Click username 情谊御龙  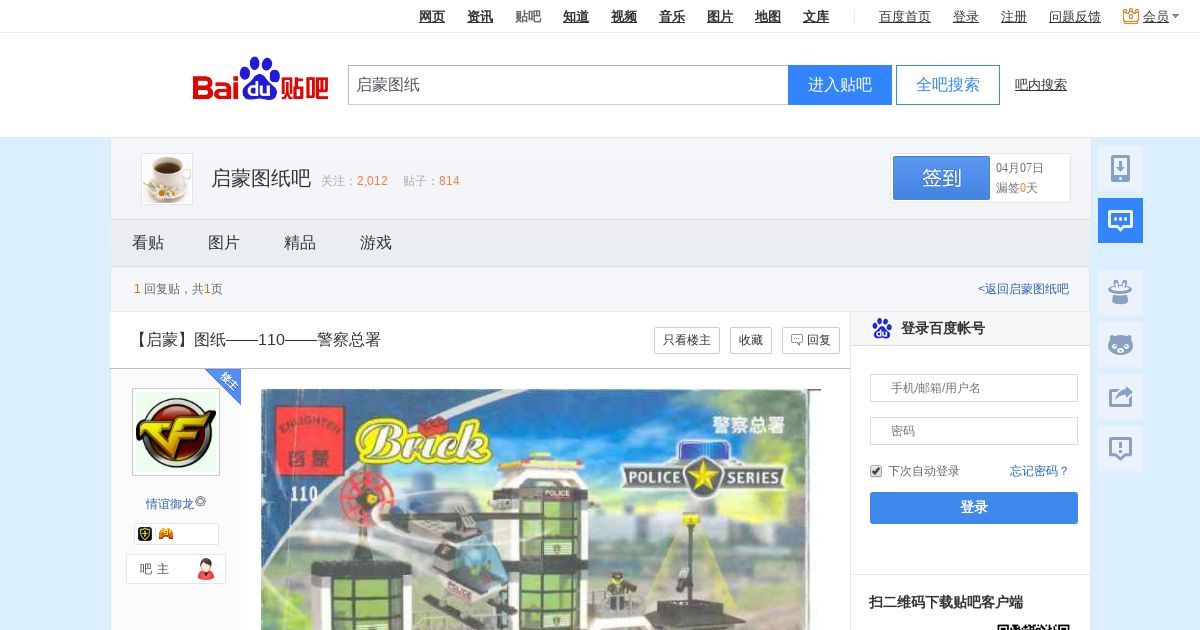coord(170,504)
